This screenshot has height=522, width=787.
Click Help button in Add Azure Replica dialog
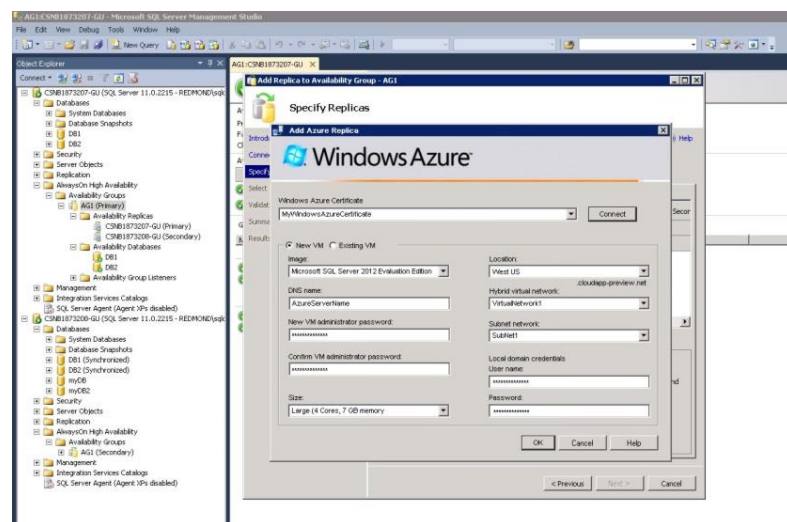pos(633,443)
